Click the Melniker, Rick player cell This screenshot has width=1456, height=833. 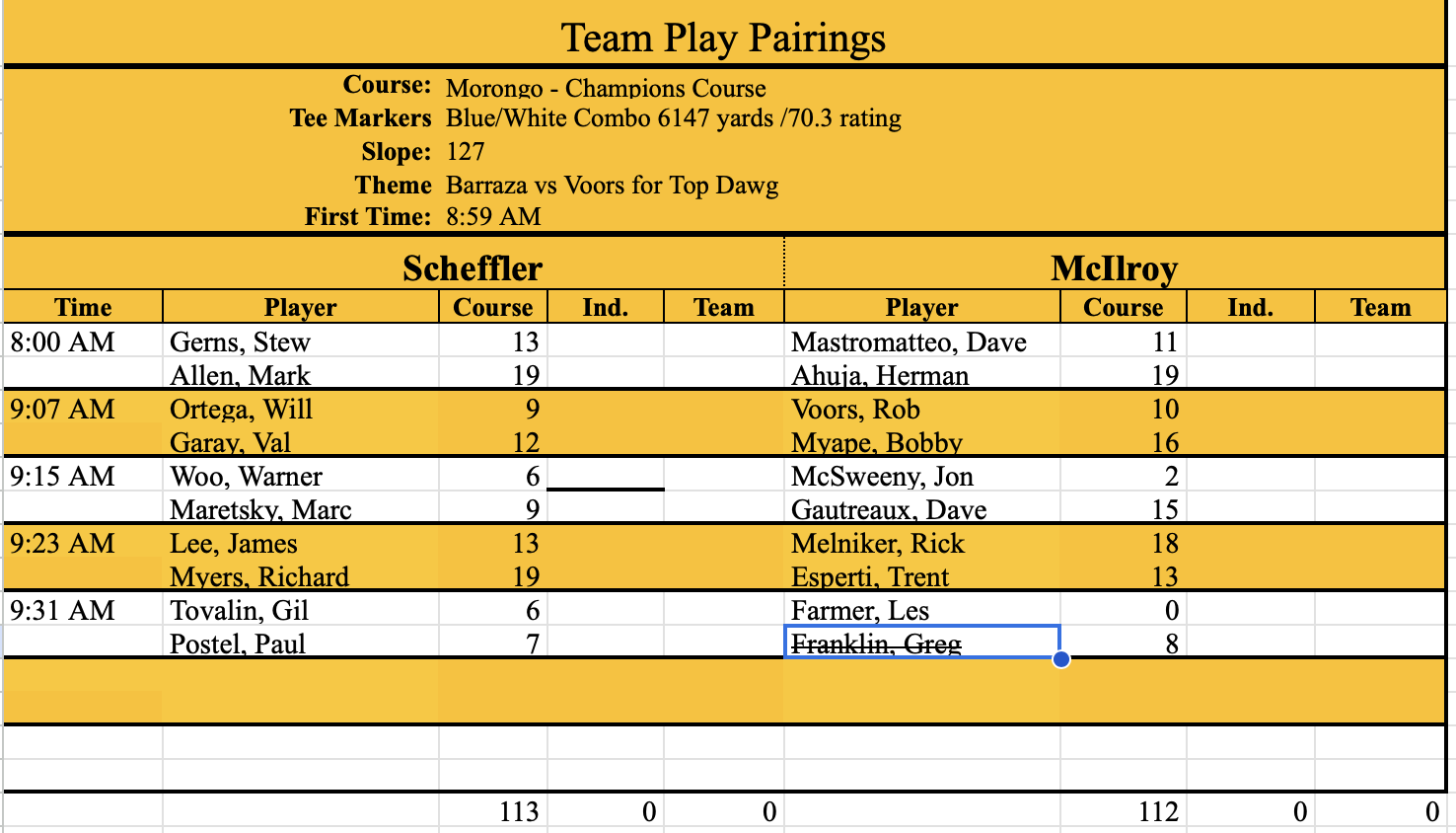click(x=877, y=544)
